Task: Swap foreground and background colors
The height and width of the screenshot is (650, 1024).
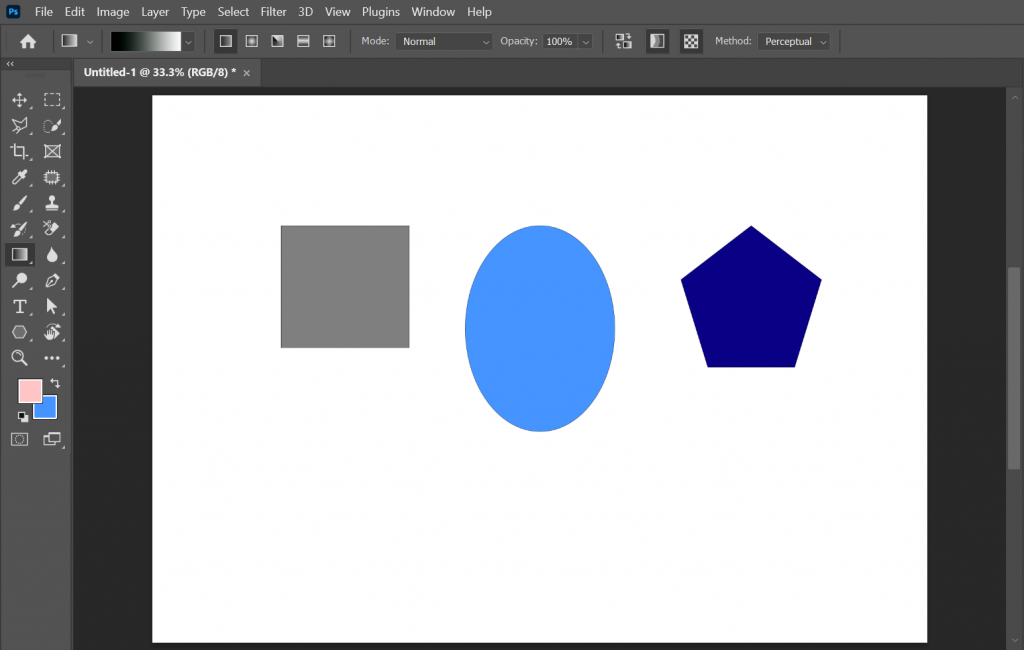Action: coord(54,382)
